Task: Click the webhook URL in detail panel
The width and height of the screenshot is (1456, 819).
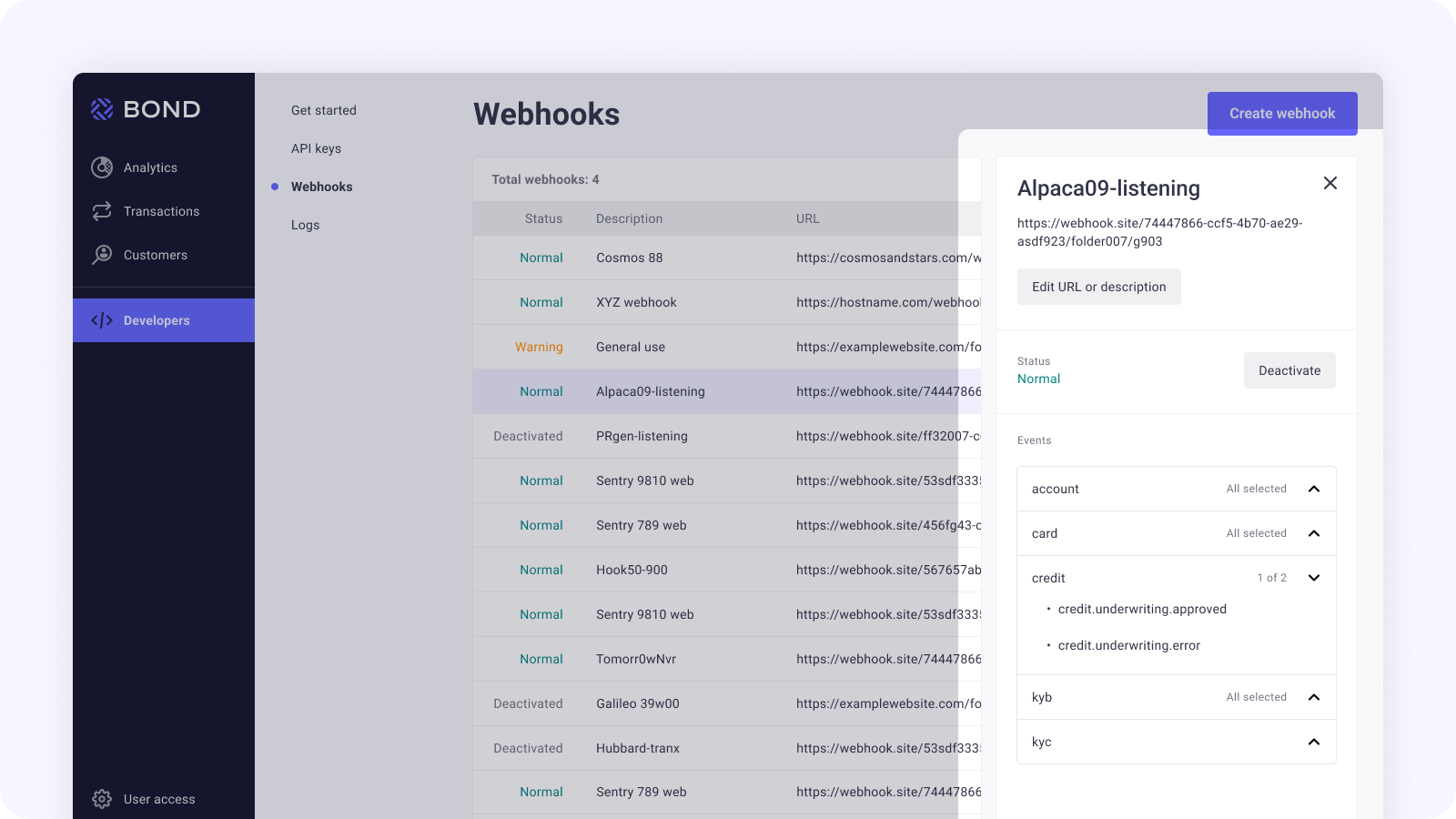Action: point(1159,232)
